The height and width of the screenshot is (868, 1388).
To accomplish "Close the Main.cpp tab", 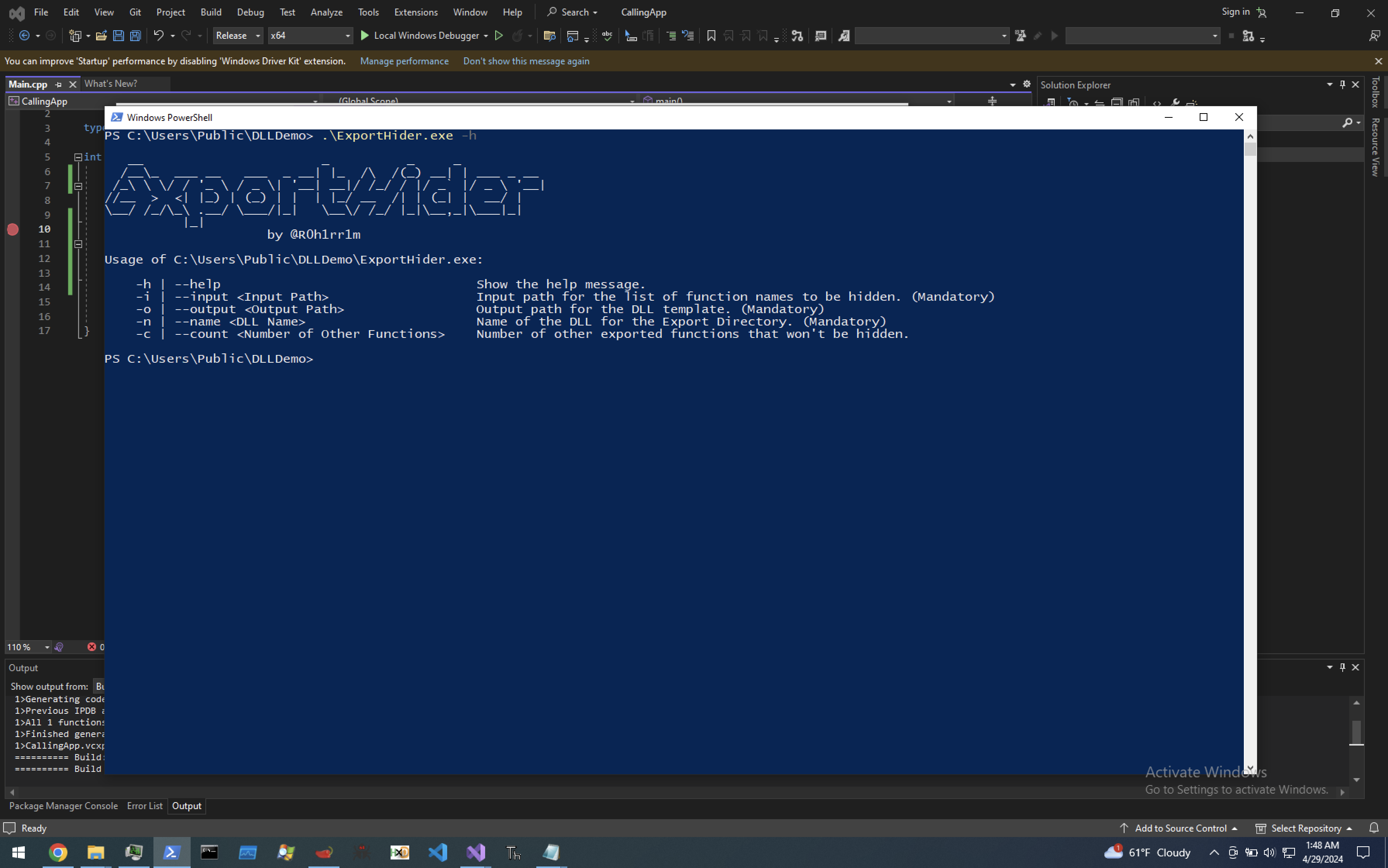I will tap(72, 84).
